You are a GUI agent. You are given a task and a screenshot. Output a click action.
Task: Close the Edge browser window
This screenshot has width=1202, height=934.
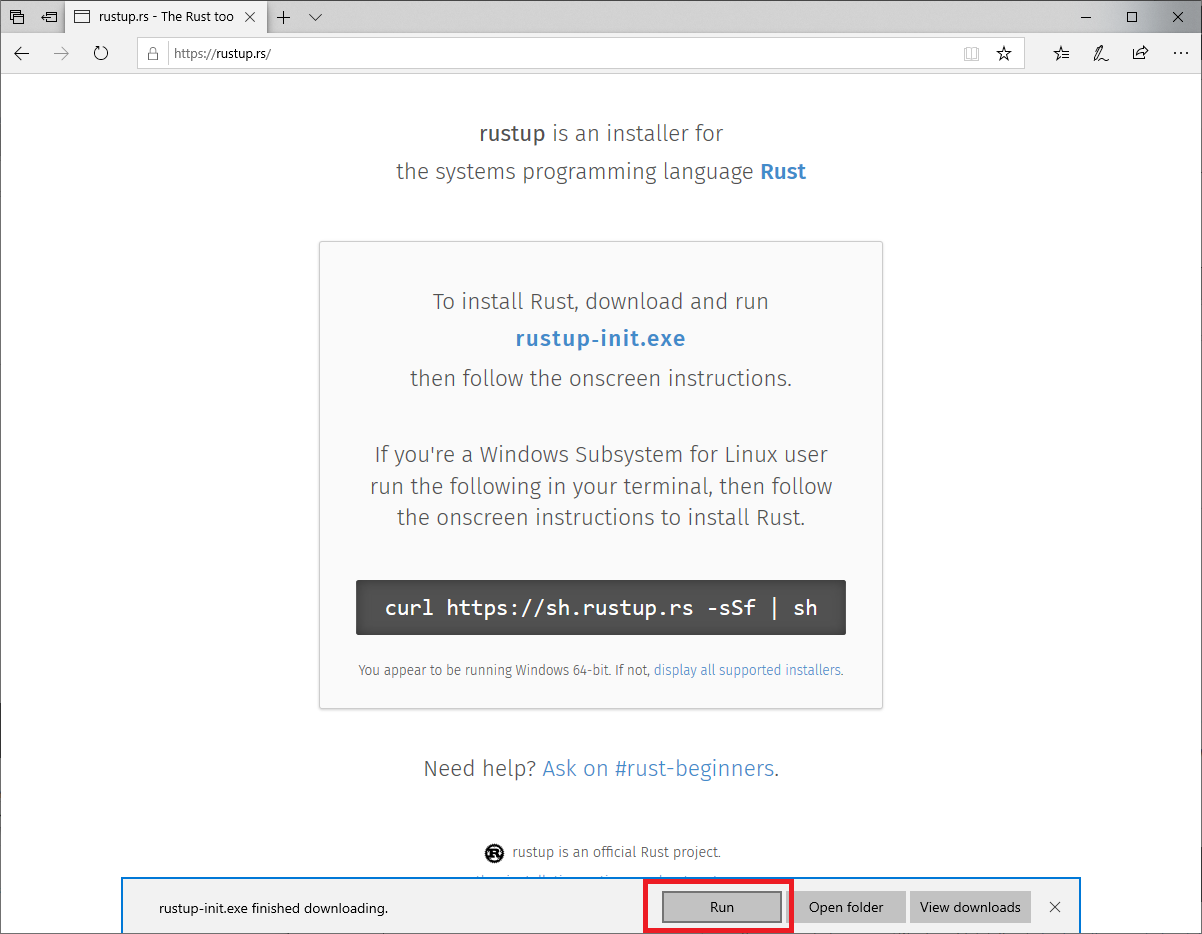click(x=1178, y=17)
